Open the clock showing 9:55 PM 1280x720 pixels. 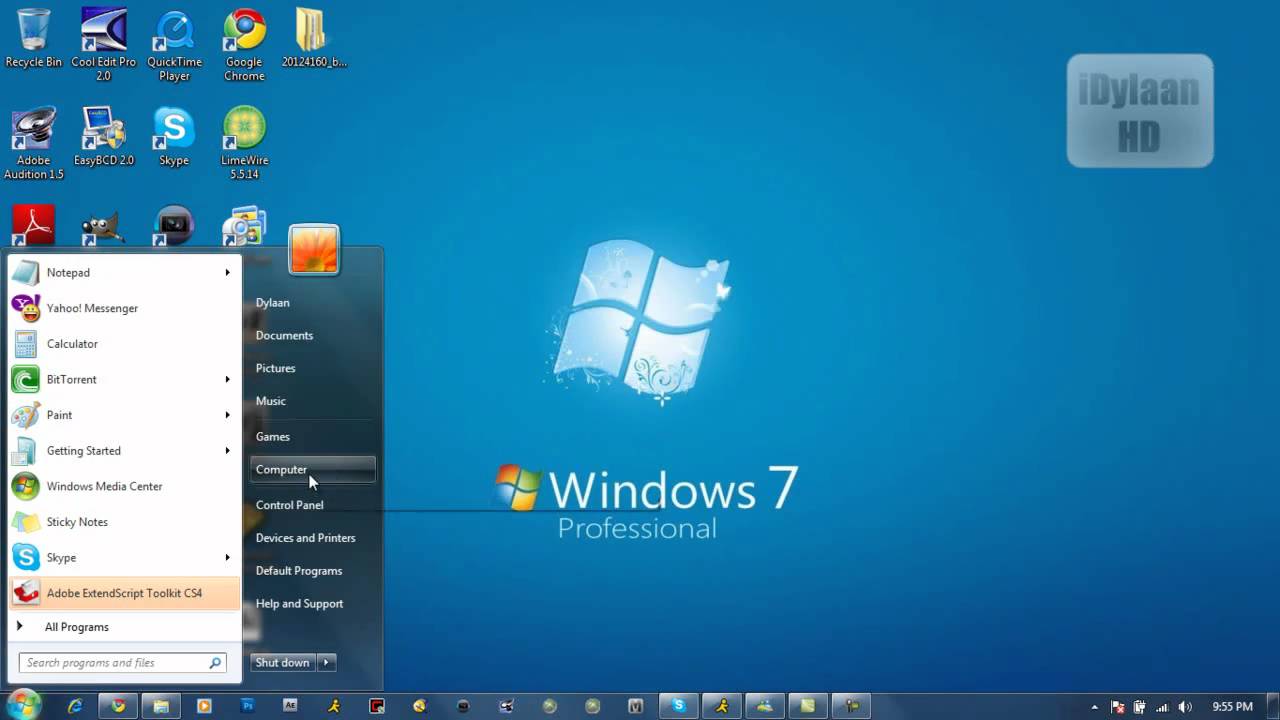tap(1232, 707)
